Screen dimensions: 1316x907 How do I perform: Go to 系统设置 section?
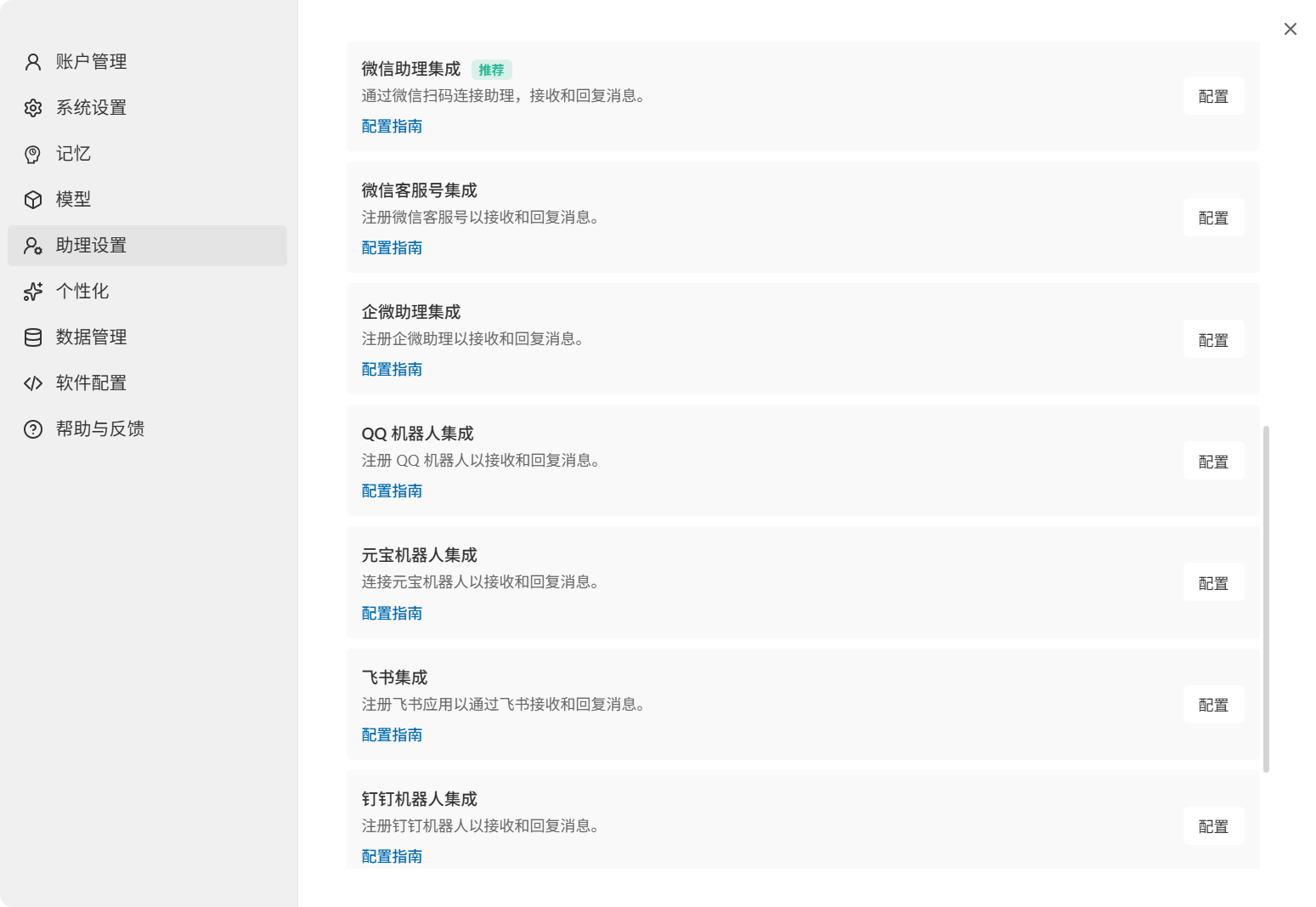pos(147,108)
